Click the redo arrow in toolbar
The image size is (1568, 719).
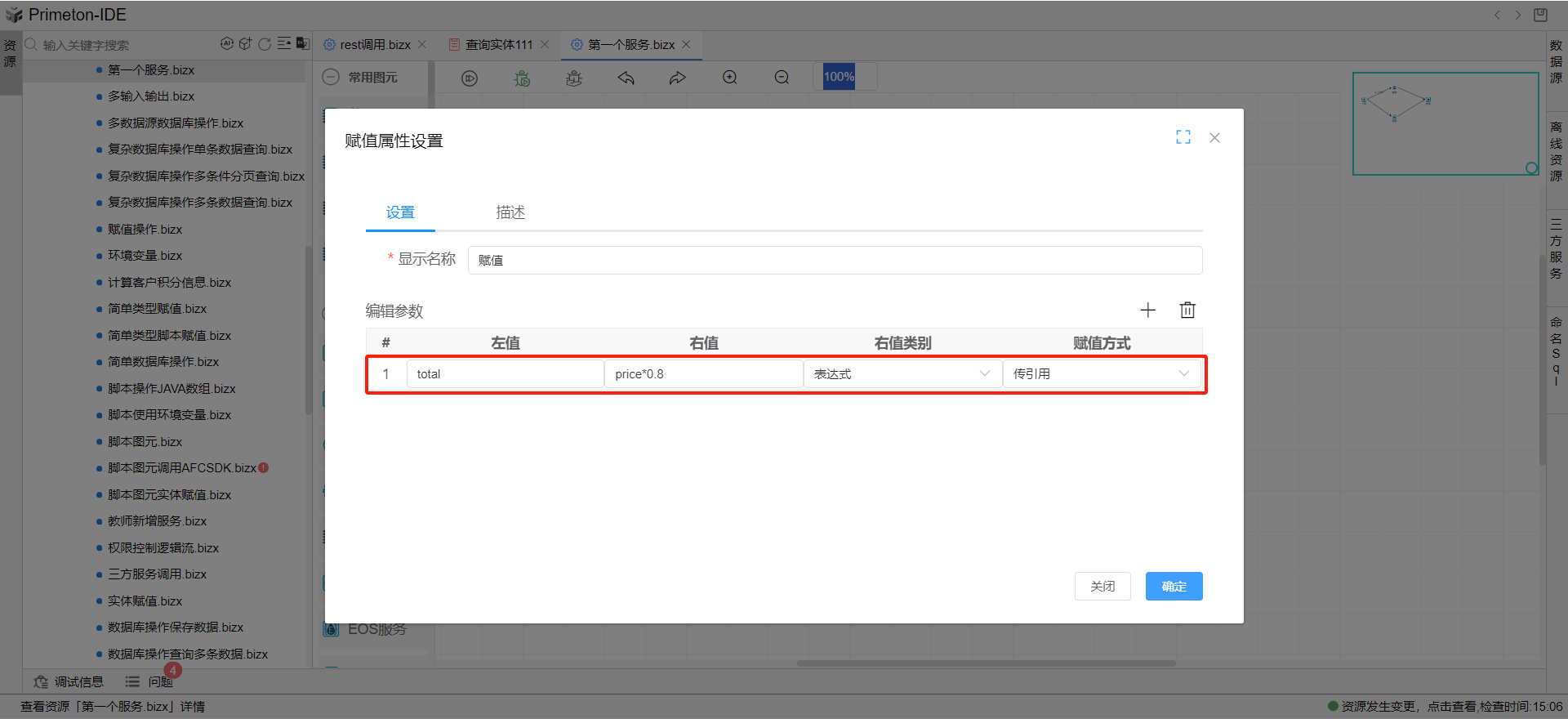(678, 78)
